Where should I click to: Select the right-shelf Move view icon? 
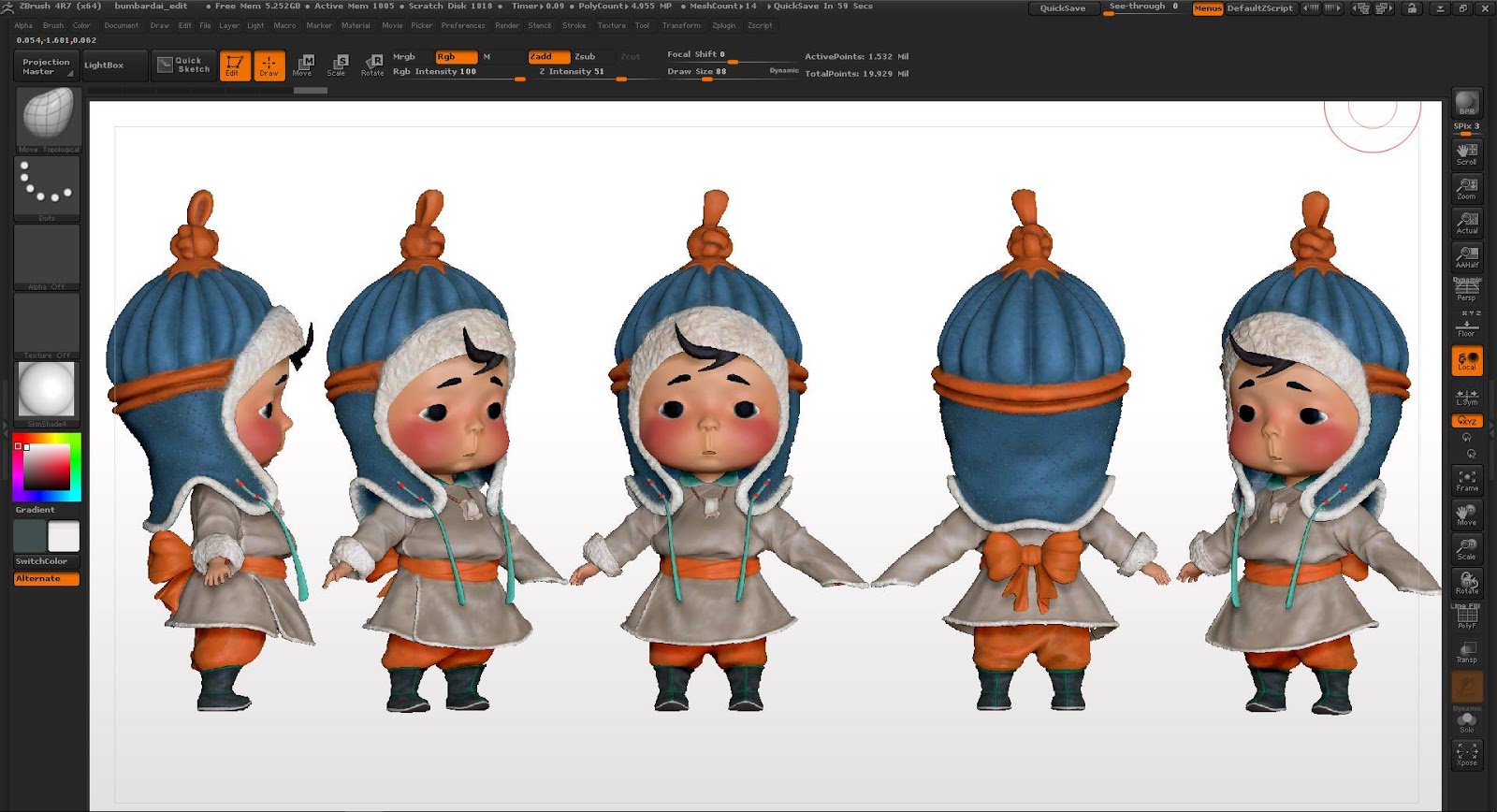coord(1466,515)
